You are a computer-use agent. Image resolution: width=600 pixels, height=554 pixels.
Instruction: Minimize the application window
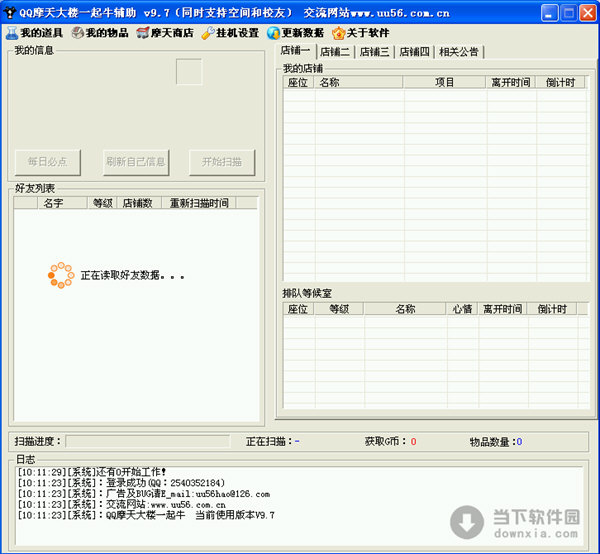pos(549,13)
